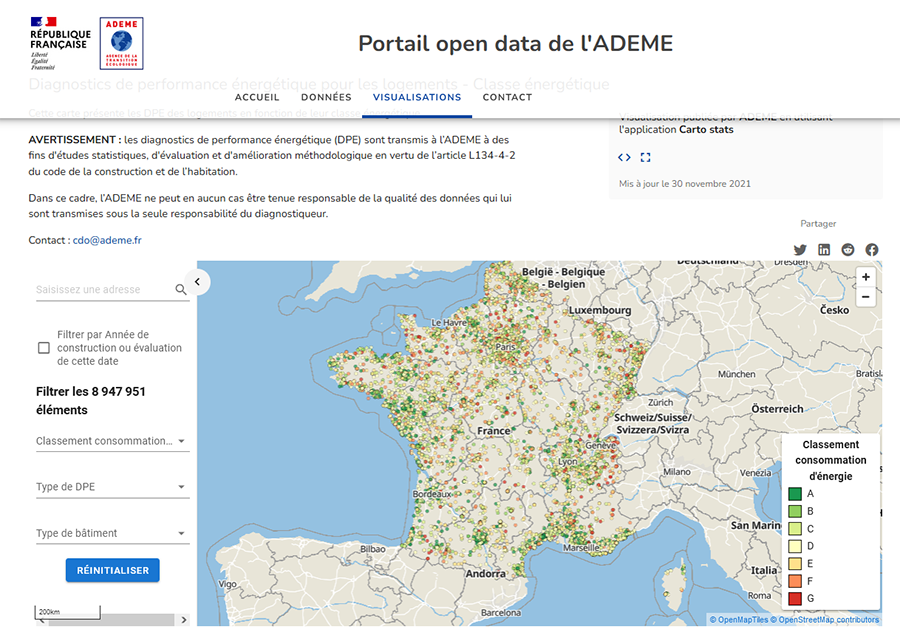Screen dimensions: 900x638
Task: Share the visualization on Twitter
Action: (x=800, y=249)
